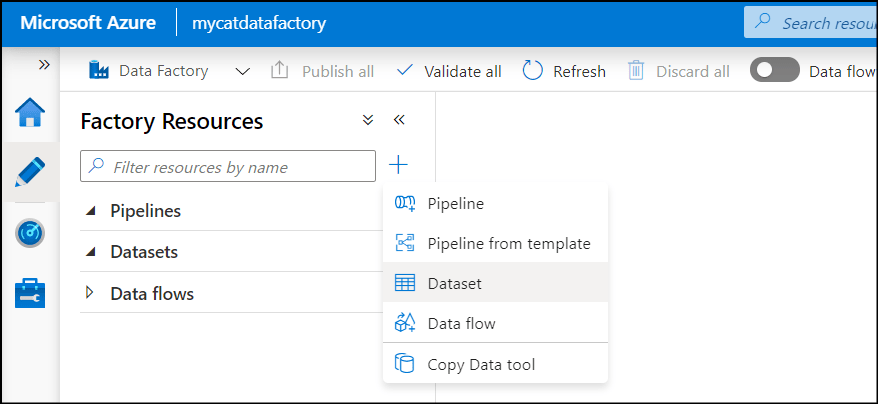Click the mycatdatafactory factory name
Image resolution: width=878 pixels, height=404 pixels.
point(259,23)
